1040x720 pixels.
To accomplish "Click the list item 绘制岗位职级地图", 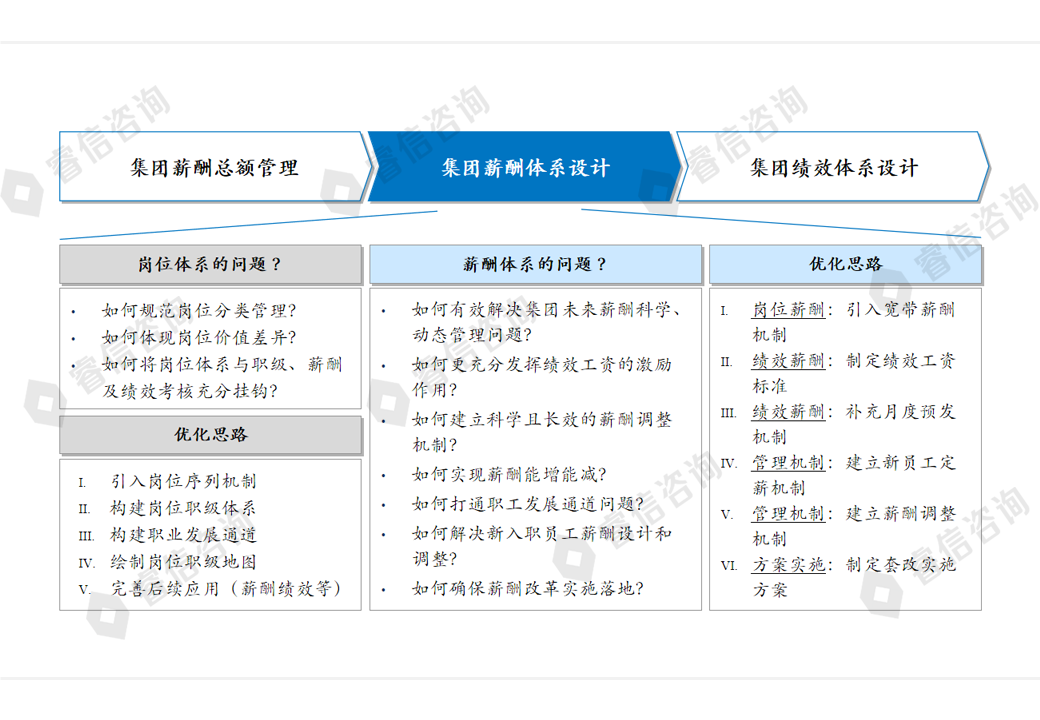I will point(183,562).
